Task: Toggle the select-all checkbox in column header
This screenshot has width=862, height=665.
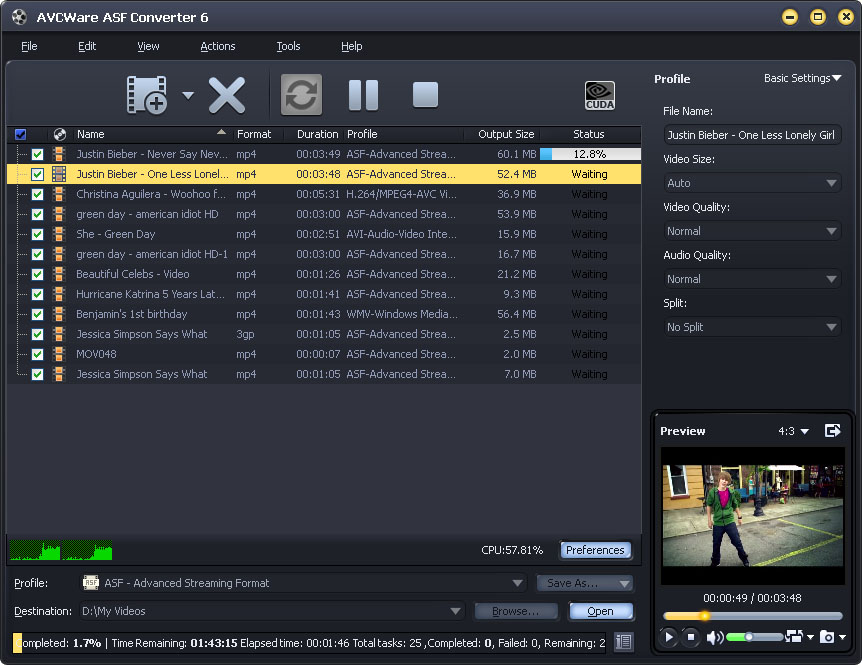Action: (20, 134)
